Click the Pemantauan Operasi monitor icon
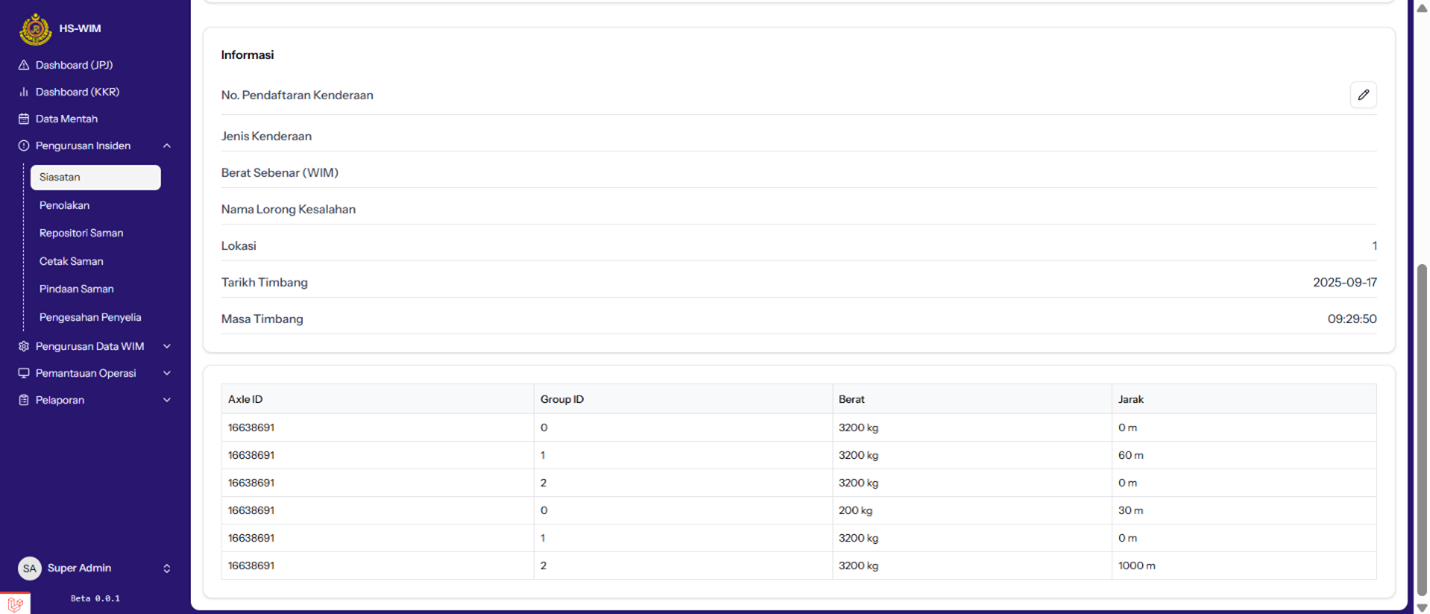This screenshot has width=1430, height=614. (x=24, y=373)
